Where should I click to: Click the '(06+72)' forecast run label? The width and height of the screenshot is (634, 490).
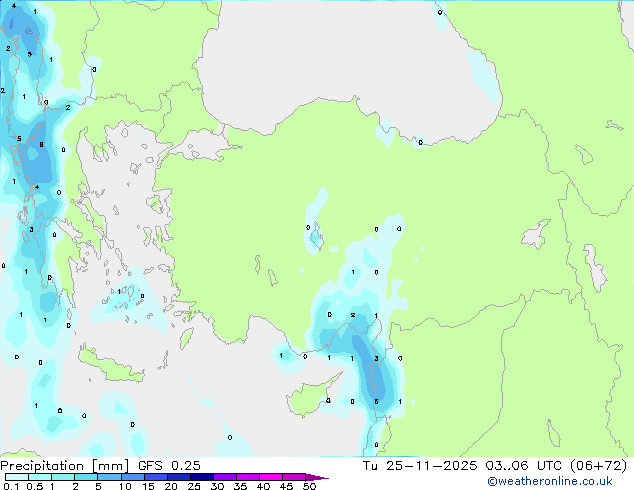pyautogui.click(x=599, y=466)
